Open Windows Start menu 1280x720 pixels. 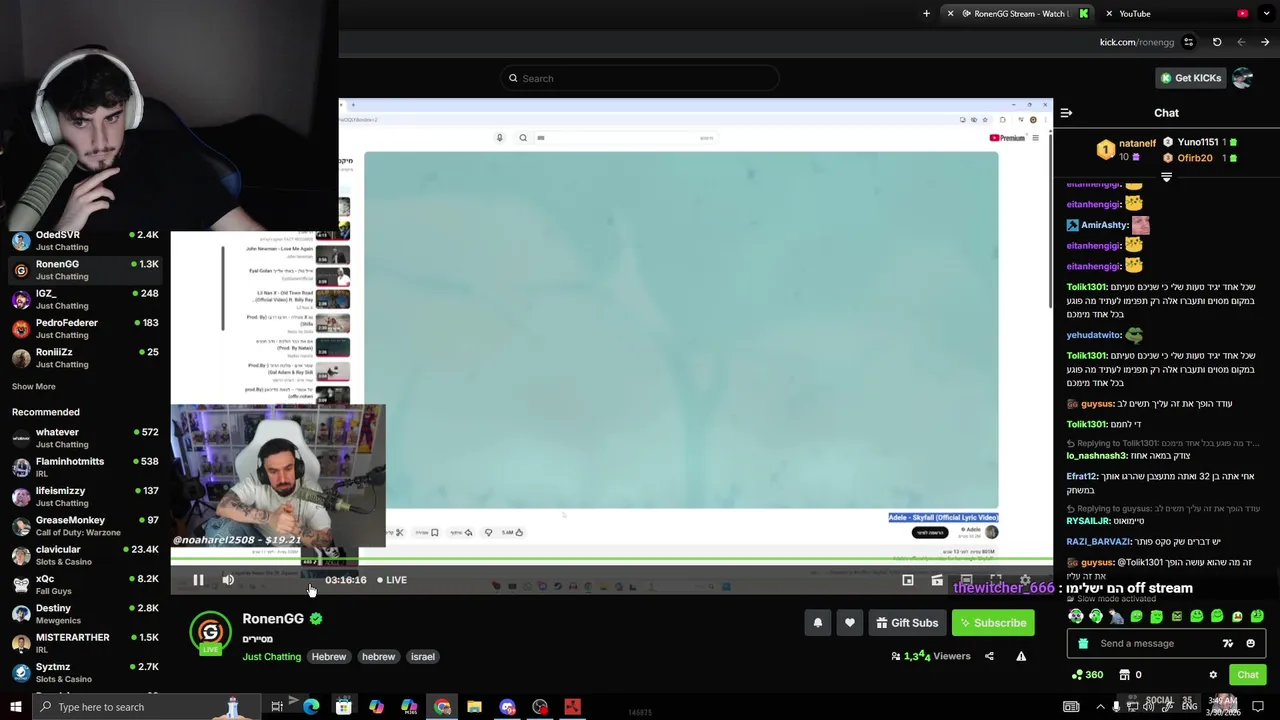point(15,707)
